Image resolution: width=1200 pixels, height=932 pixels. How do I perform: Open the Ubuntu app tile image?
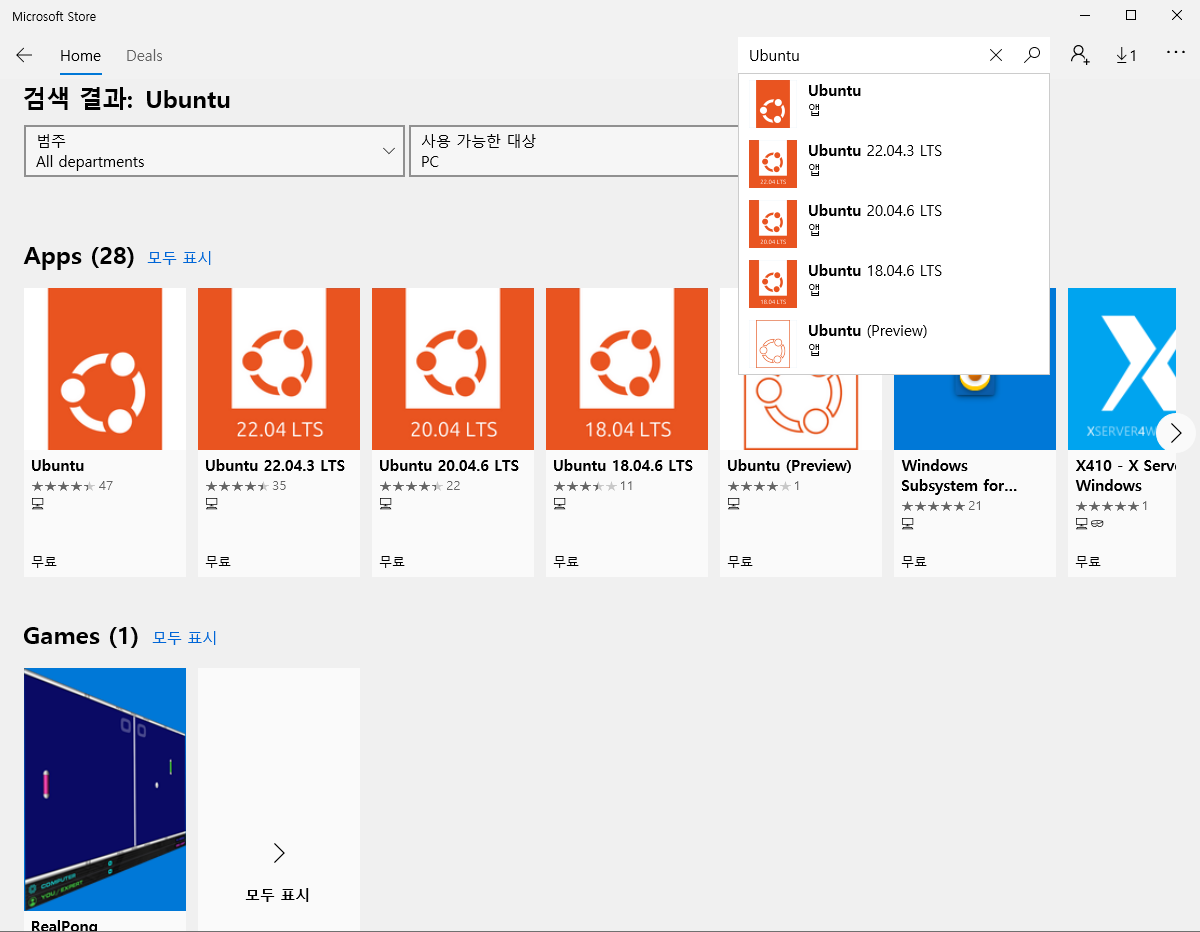tap(105, 369)
